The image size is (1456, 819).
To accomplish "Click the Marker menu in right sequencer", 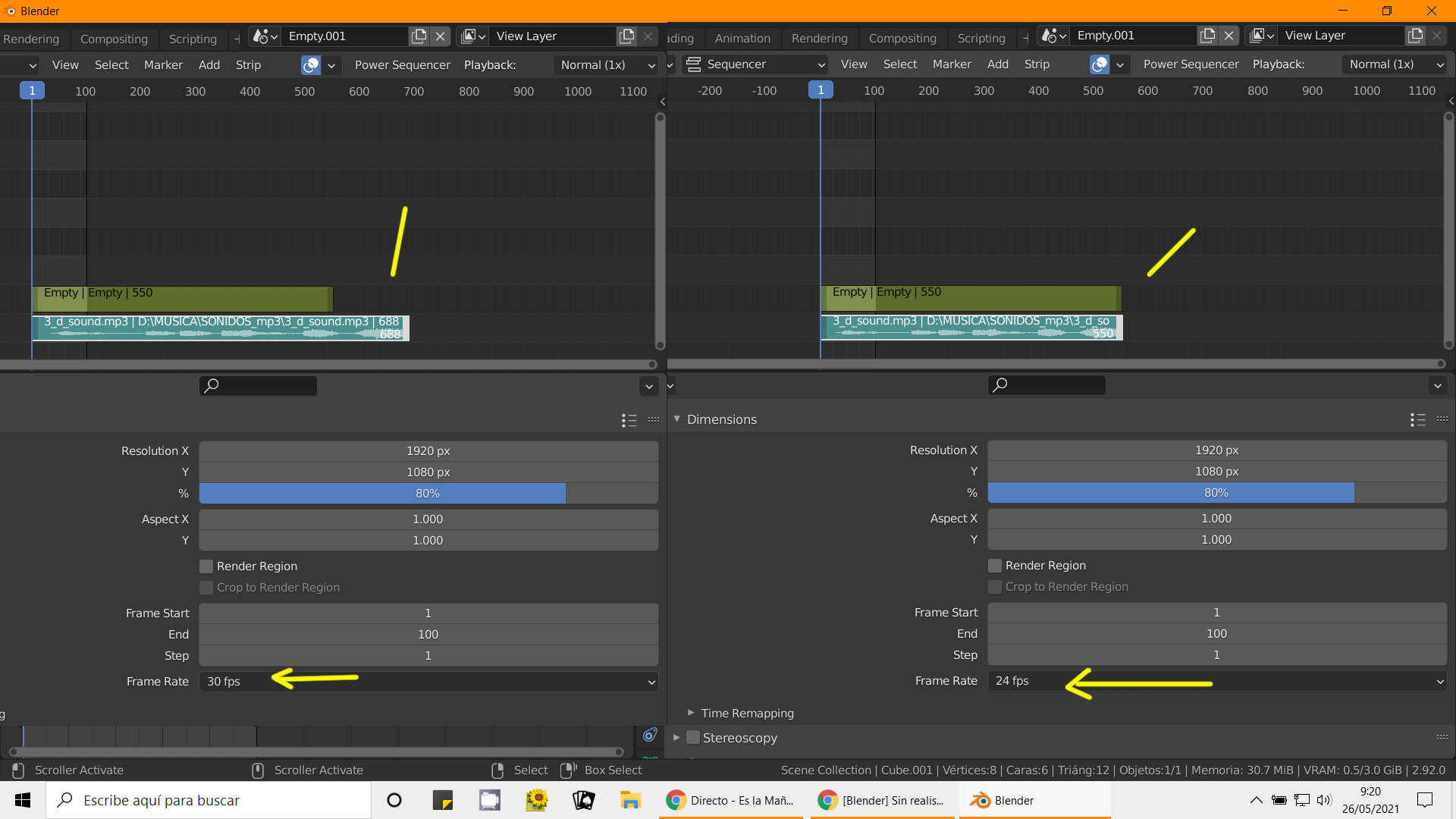I will pos(952,64).
